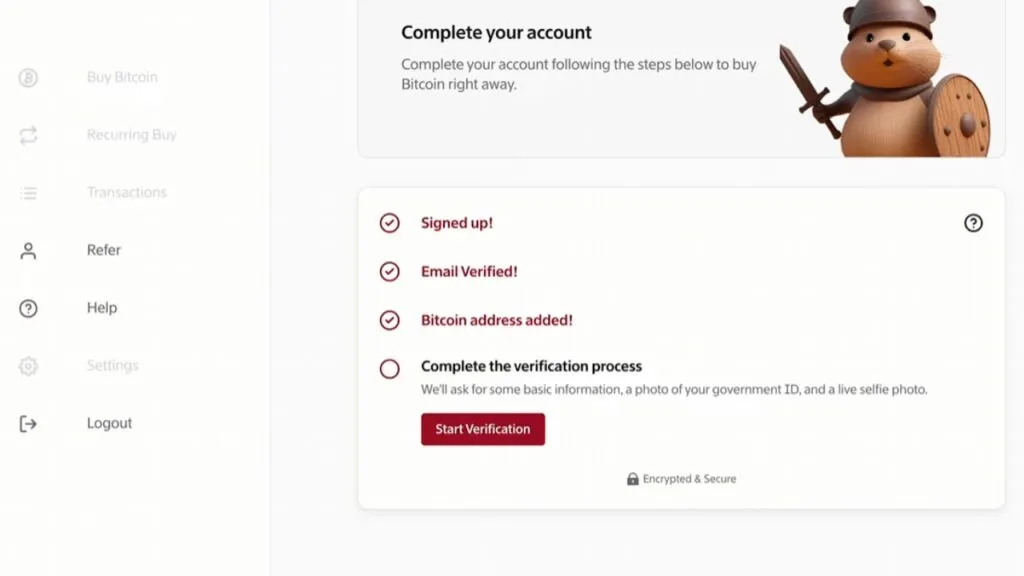
Task: Click the Recurring Buy arrows icon
Action: [x=28, y=135]
